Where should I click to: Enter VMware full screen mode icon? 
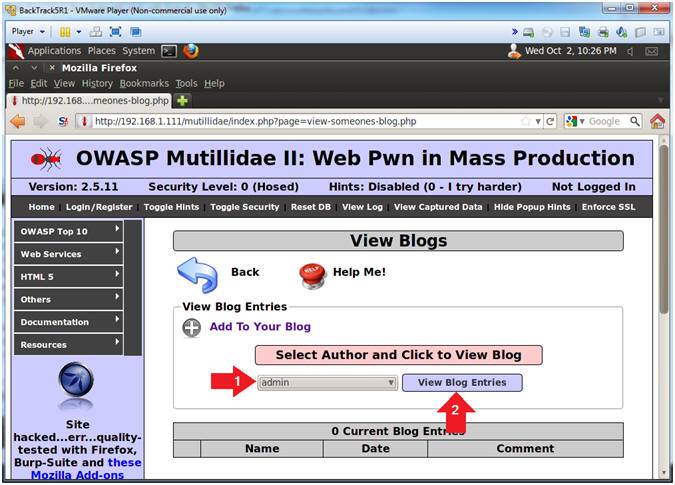115,32
